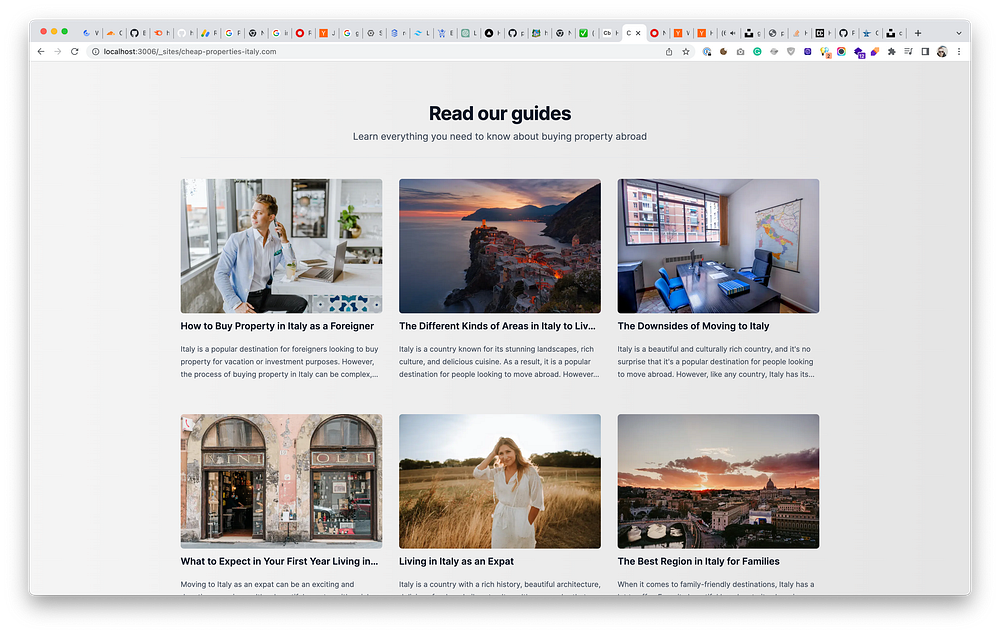Open the media controls playlist icon
Screen dimensions: 1000x634
(908, 52)
